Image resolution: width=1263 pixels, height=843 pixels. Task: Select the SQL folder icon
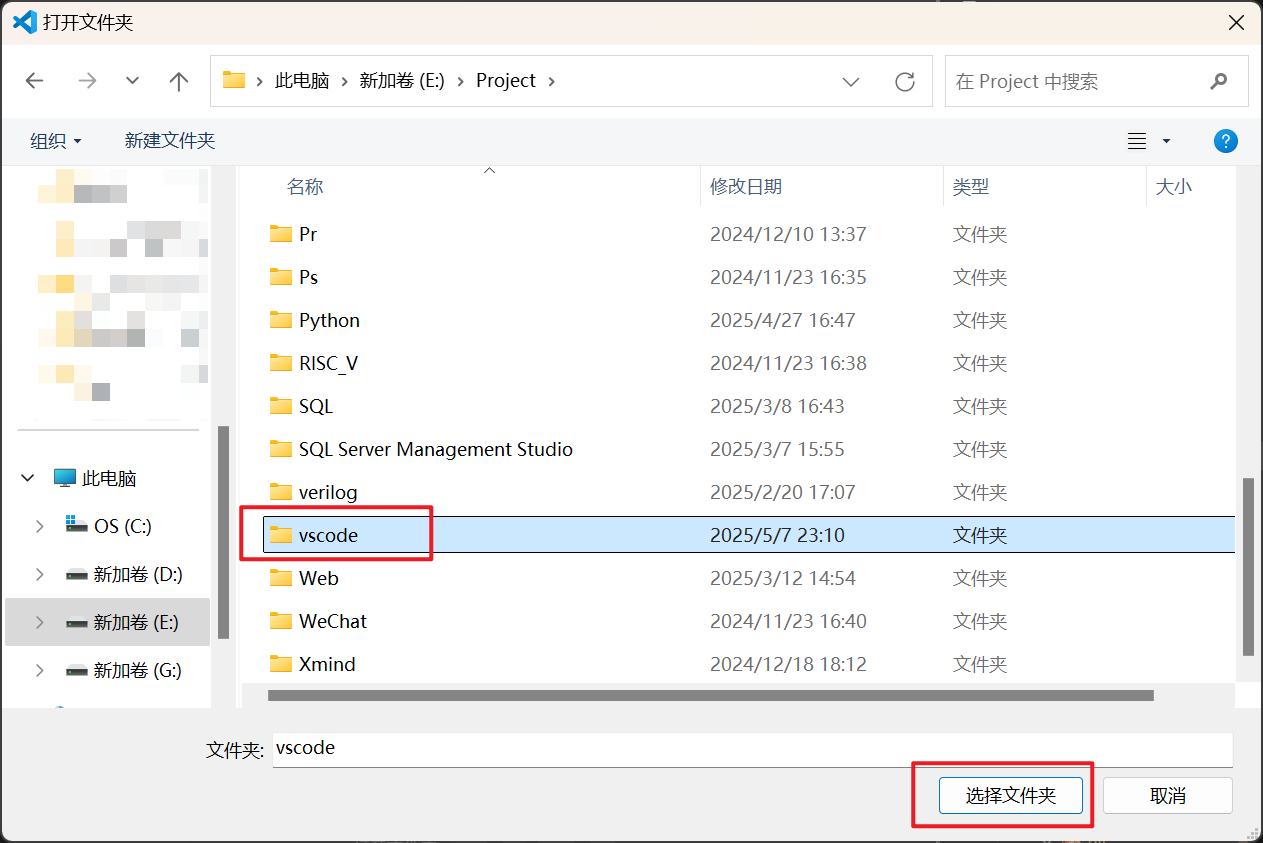pyautogui.click(x=281, y=406)
